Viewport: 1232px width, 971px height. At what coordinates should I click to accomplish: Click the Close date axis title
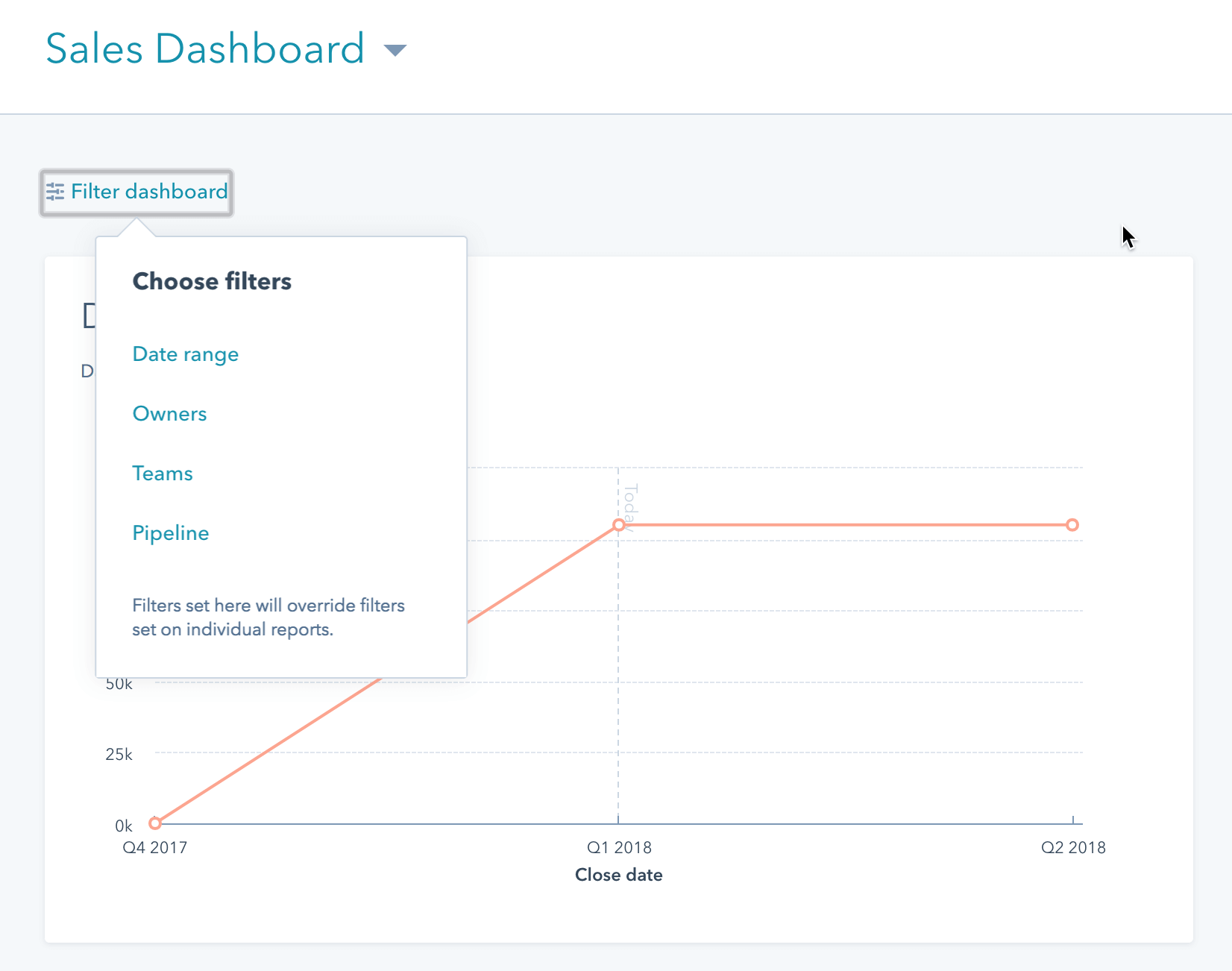619,875
